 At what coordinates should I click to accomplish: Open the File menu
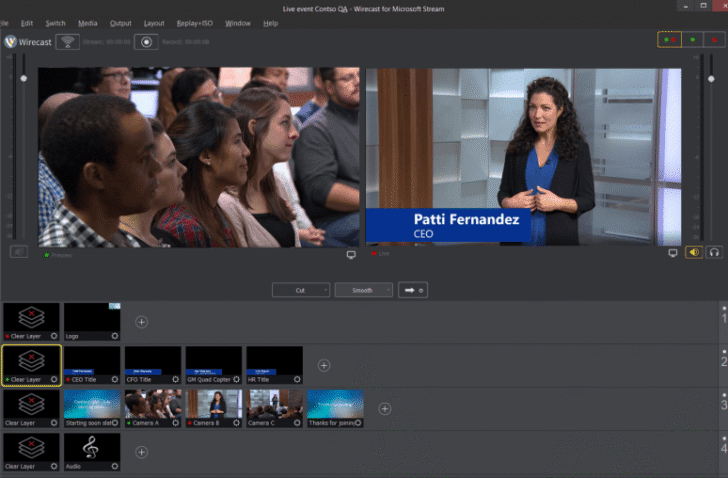click(x=4, y=23)
